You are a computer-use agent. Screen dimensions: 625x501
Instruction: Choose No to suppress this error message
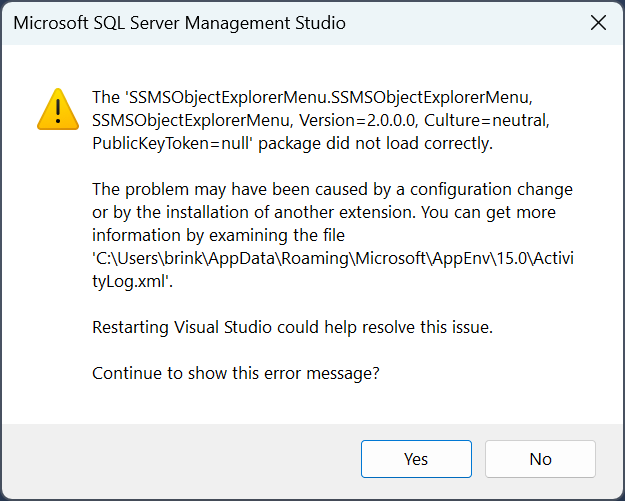(x=540, y=459)
